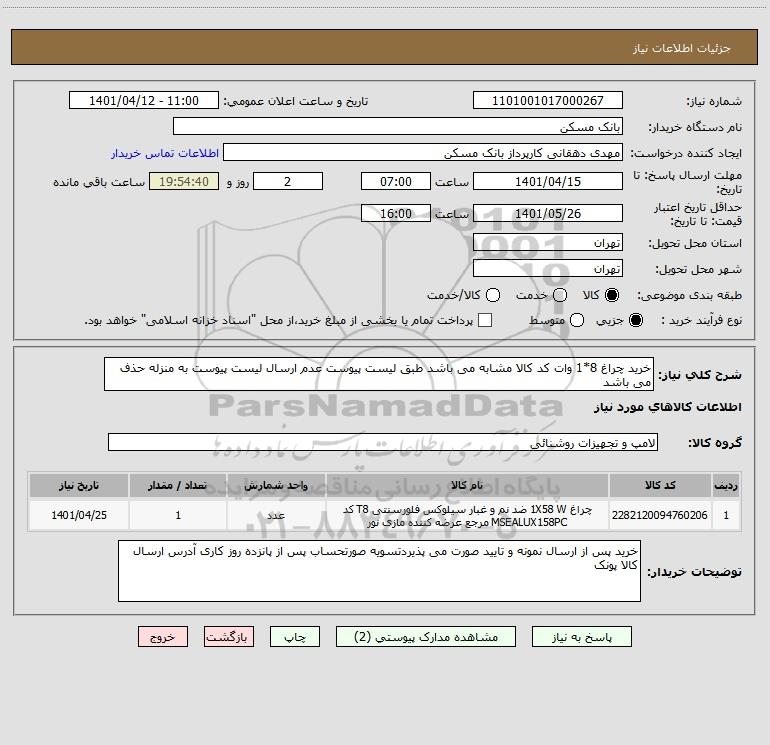Click the row number 1 cell

726,515
